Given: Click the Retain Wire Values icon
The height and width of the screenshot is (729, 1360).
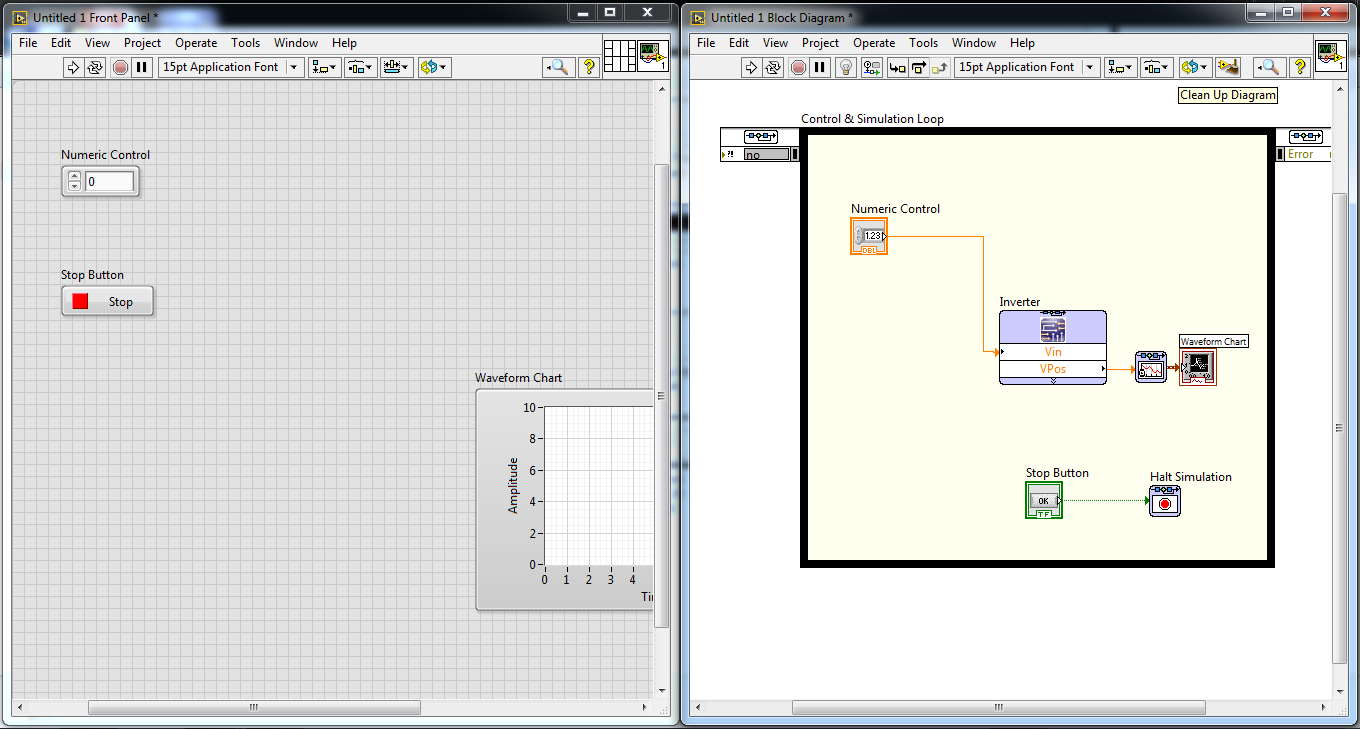Looking at the screenshot, I should [x=871, y=67].
